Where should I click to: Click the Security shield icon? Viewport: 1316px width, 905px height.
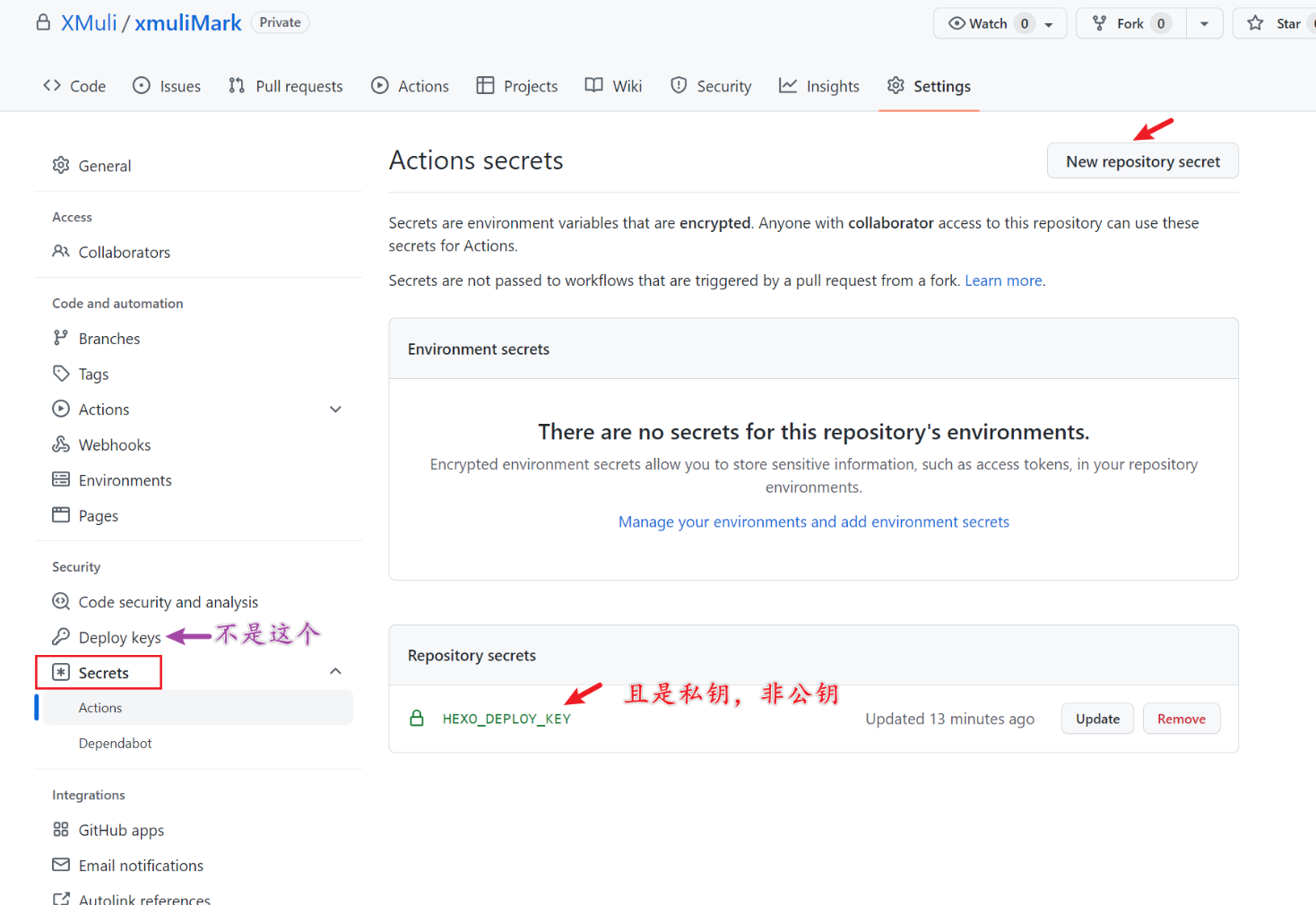679,85
